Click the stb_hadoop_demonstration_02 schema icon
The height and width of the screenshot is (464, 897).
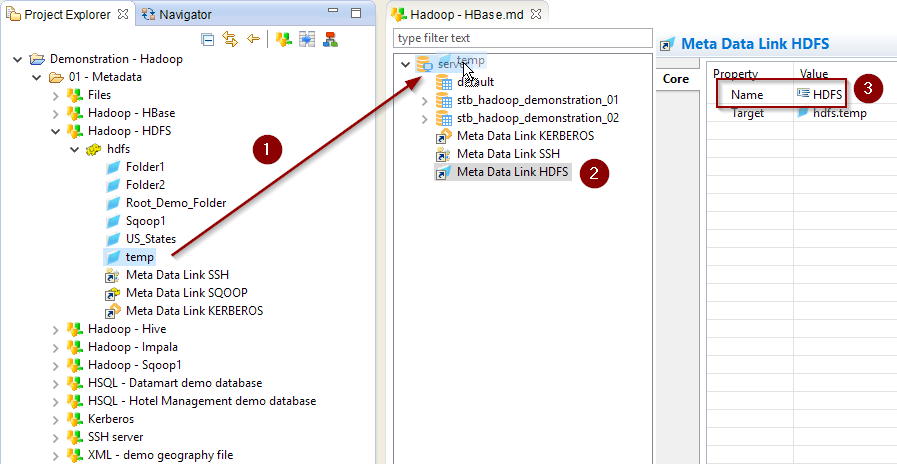444,119
